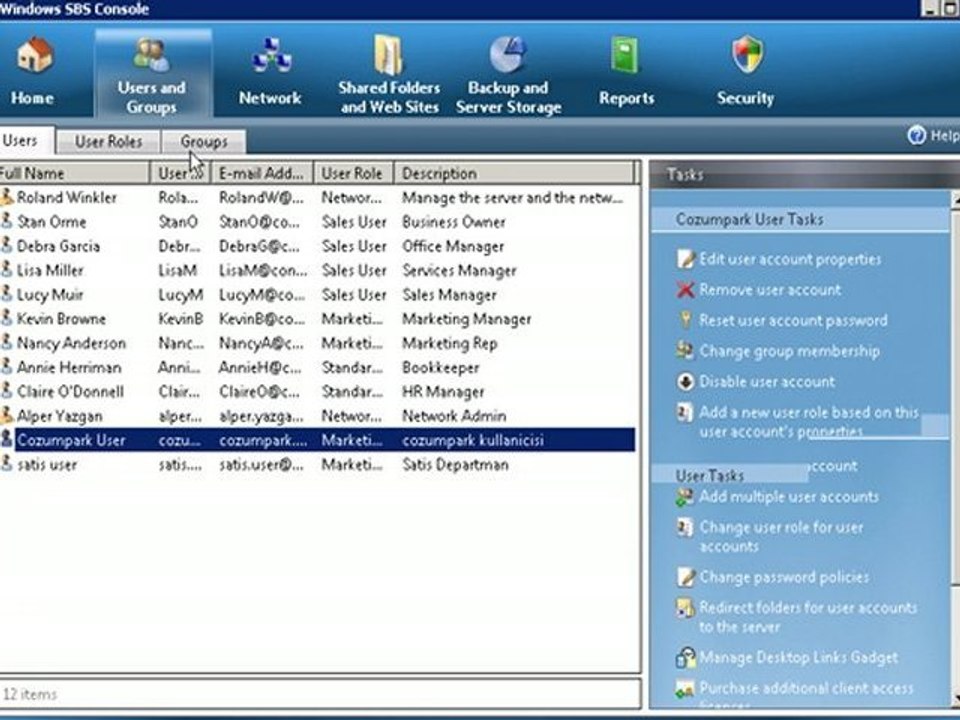Open the Security shield icon
The width and height of the screenshot is (960, 720).
pos(747,54)
